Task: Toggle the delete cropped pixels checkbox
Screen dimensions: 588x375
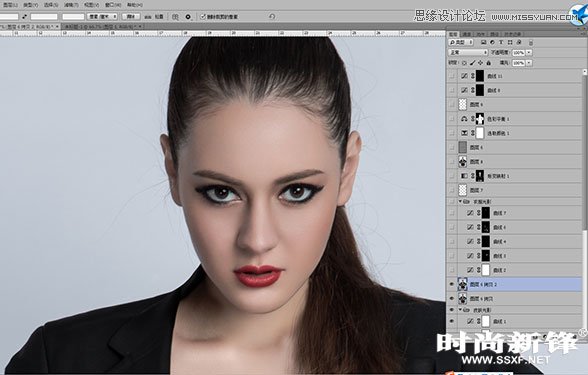Action: click(x=203, y=17)
